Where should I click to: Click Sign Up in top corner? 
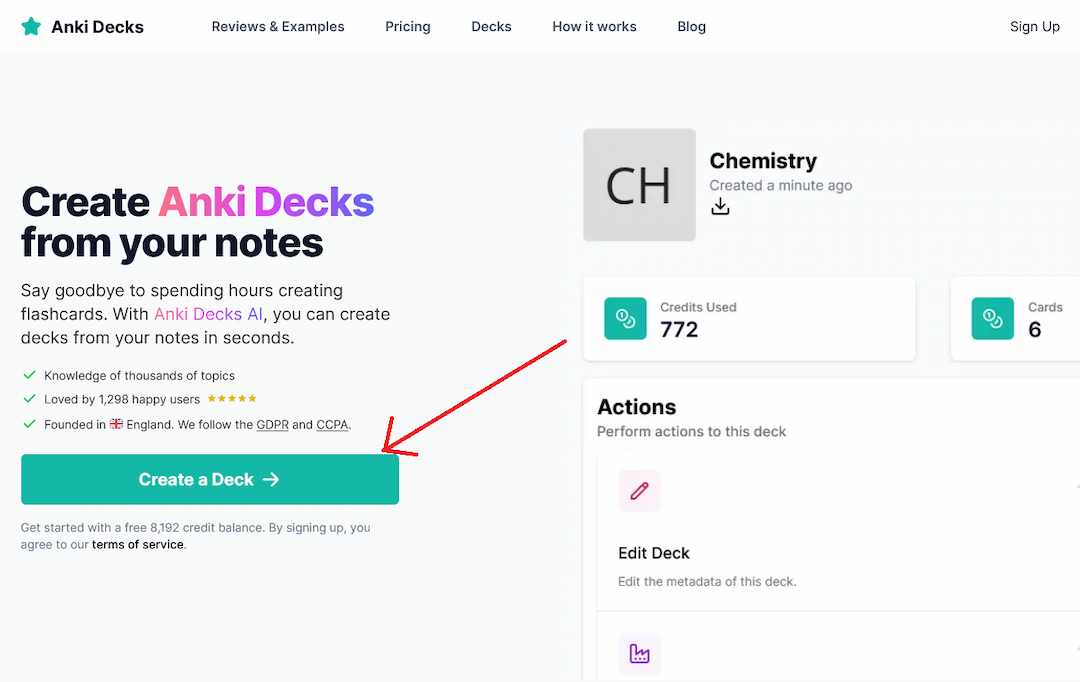pos(1035,26)
